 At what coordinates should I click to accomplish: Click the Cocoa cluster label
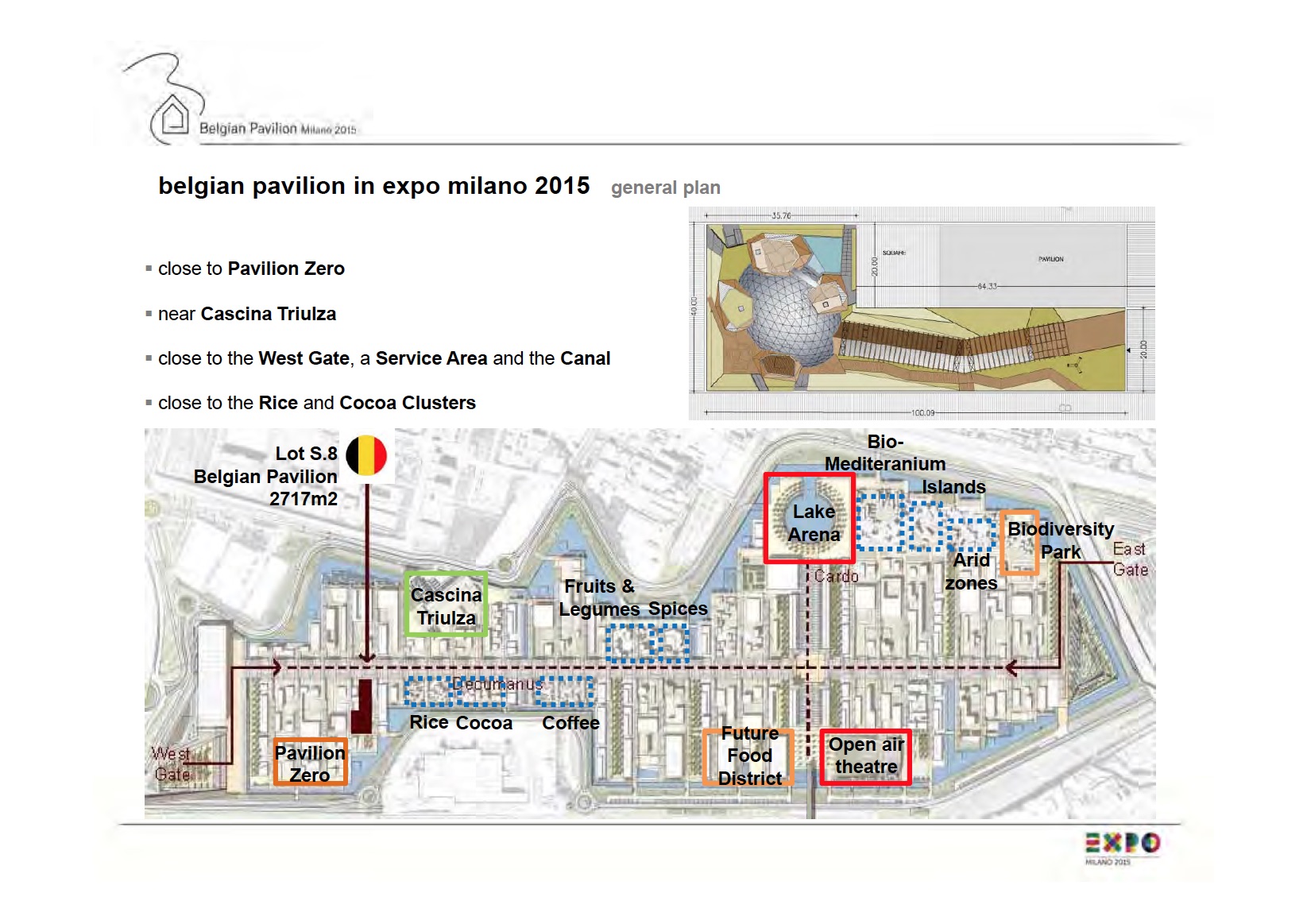pyautogui.click(x=484, y=723)
